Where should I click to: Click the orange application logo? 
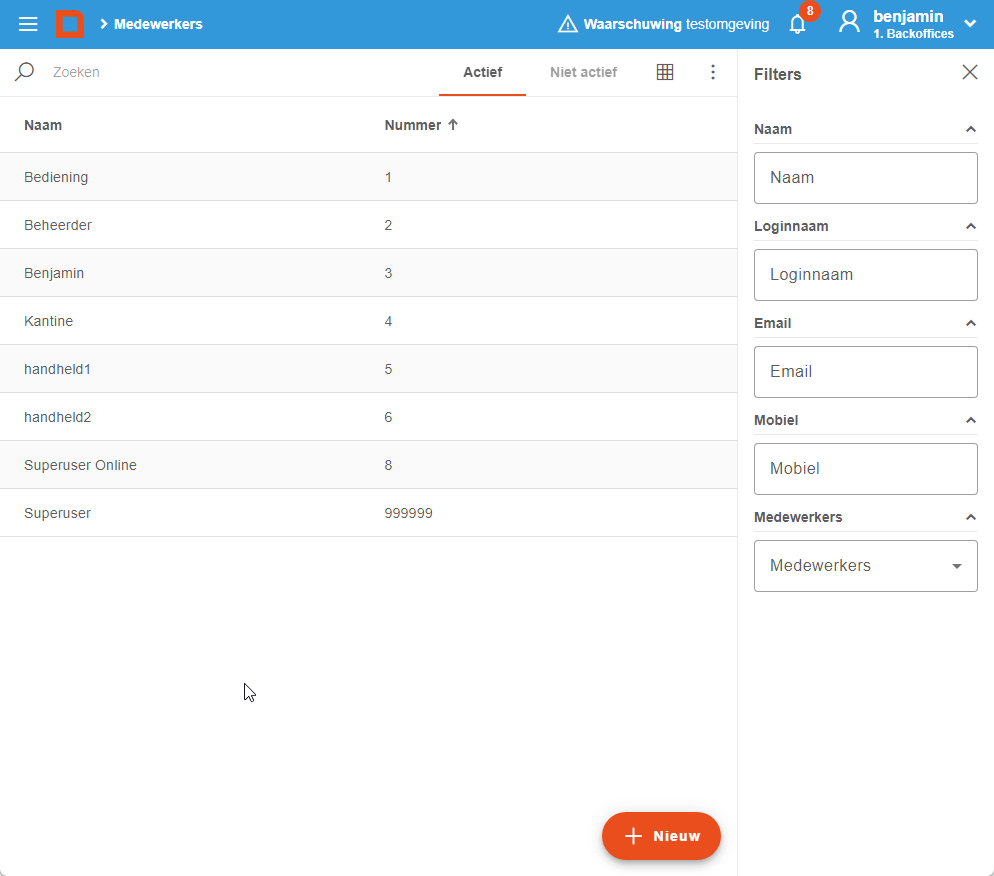69,24
